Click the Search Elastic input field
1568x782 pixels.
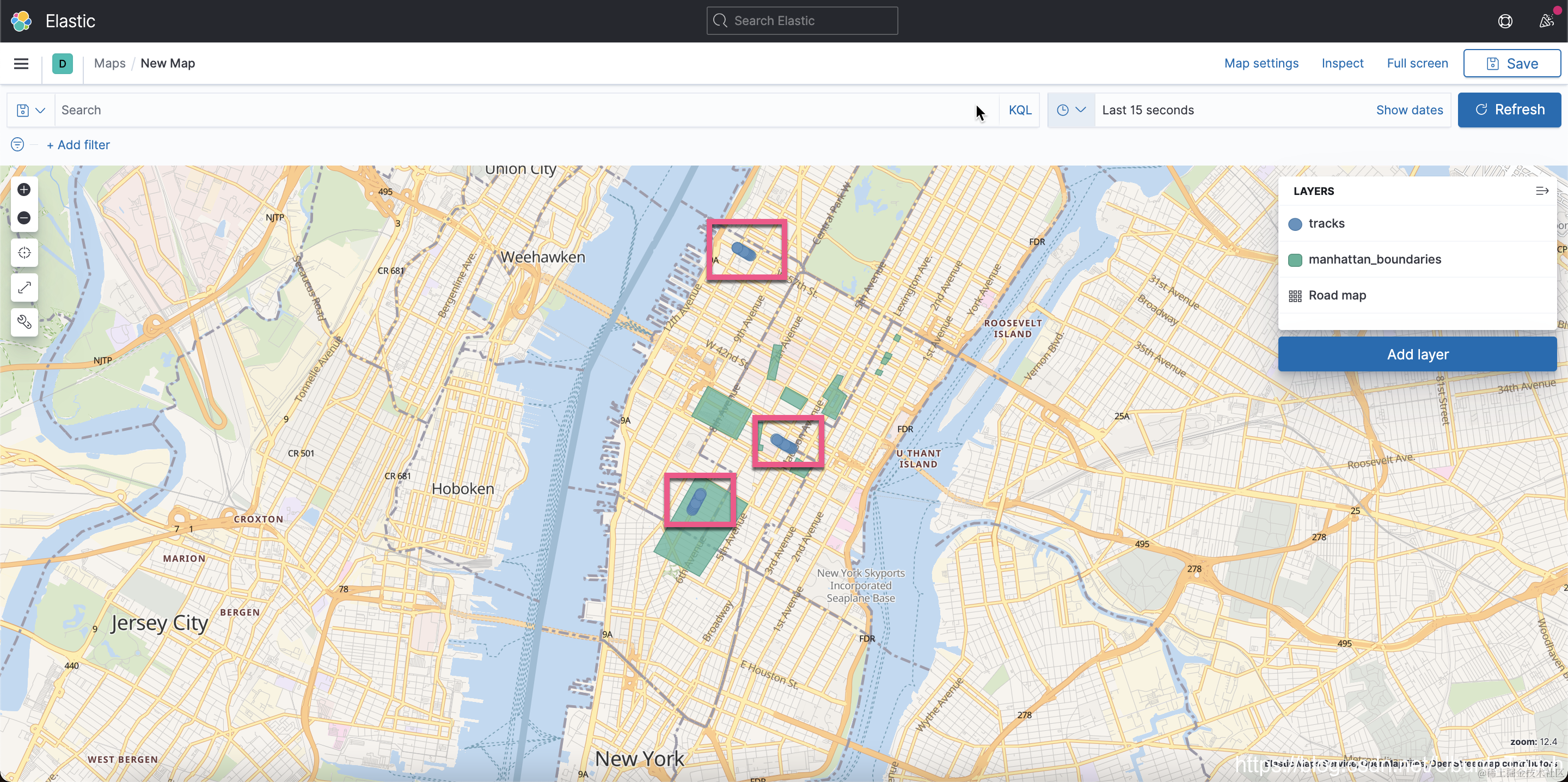coord(801,21)
